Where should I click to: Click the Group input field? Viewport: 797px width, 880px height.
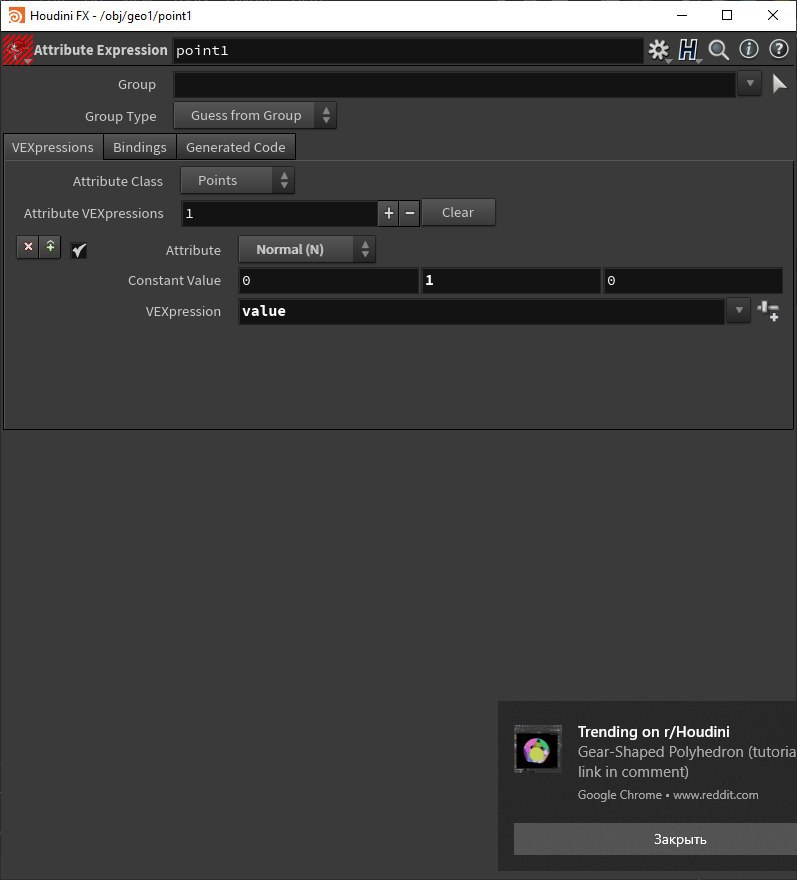tap(455, 85)
